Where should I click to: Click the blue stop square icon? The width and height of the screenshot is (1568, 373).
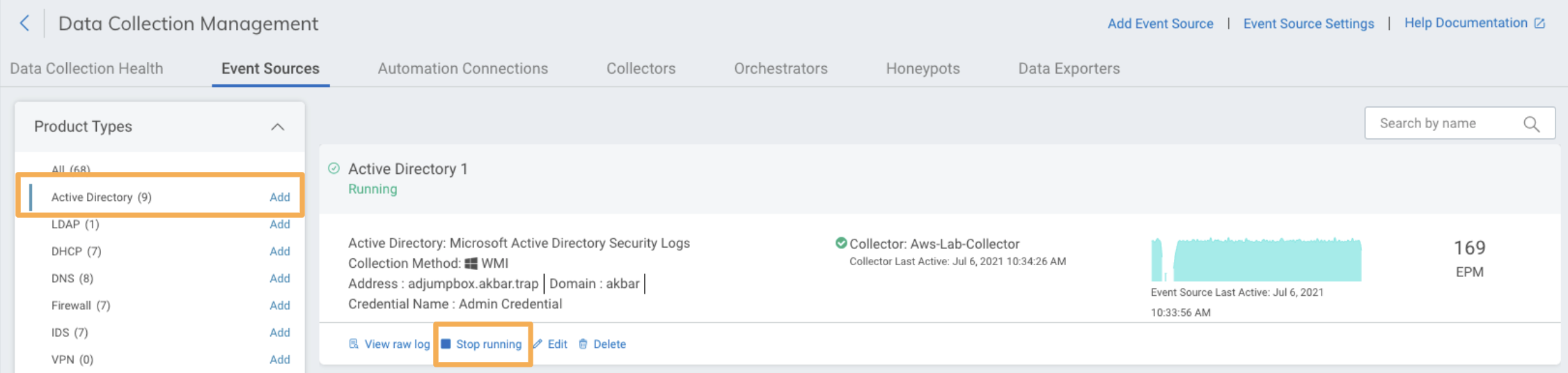446,344
